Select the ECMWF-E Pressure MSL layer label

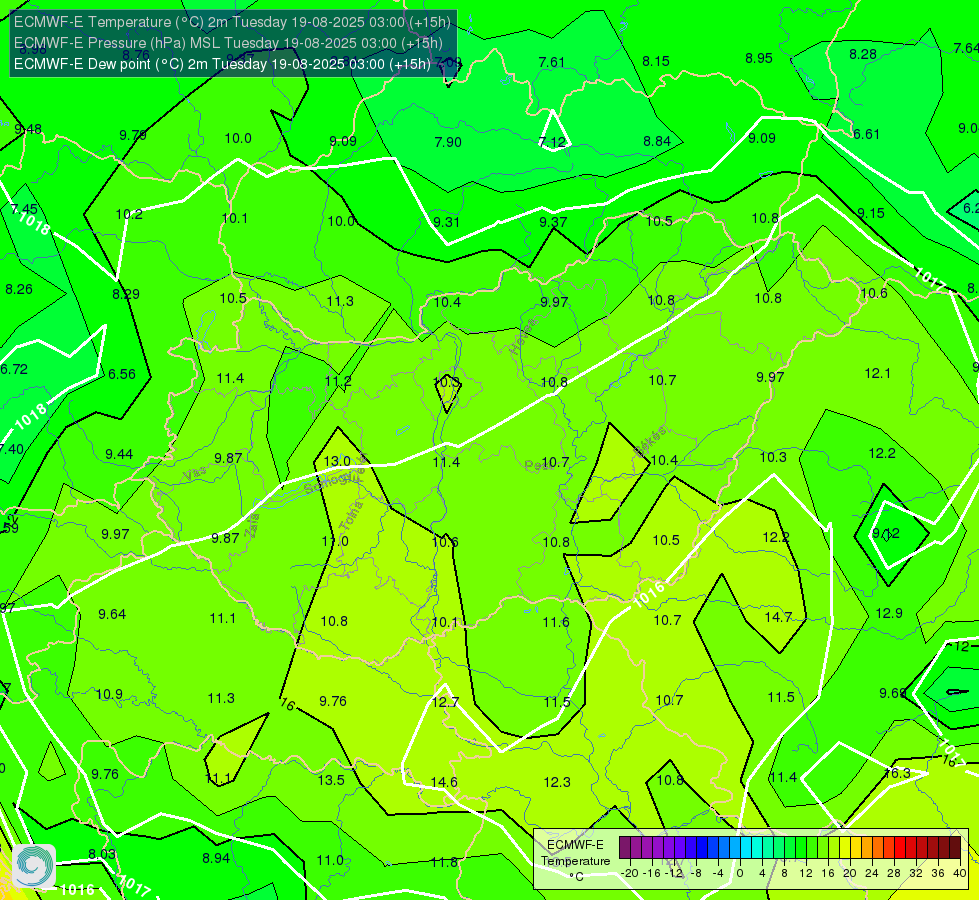[229, 43]
